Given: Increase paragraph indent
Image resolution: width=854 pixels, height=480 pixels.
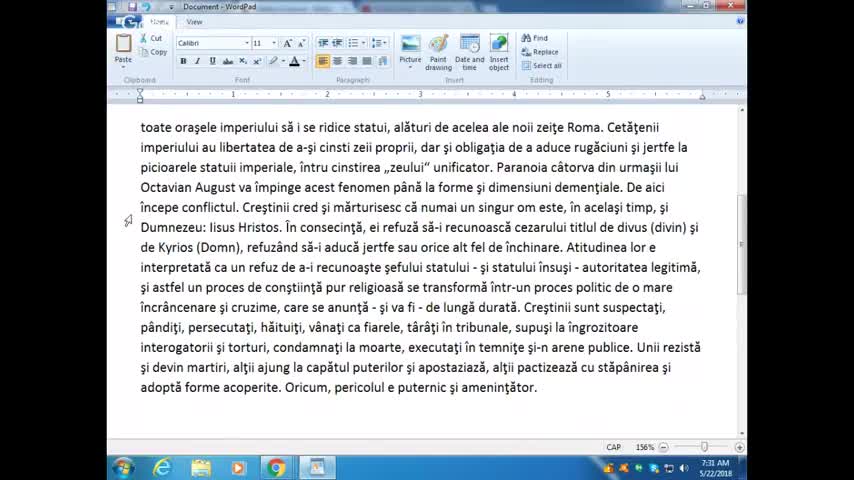Looking at the screenshot, I should point(338,43).
